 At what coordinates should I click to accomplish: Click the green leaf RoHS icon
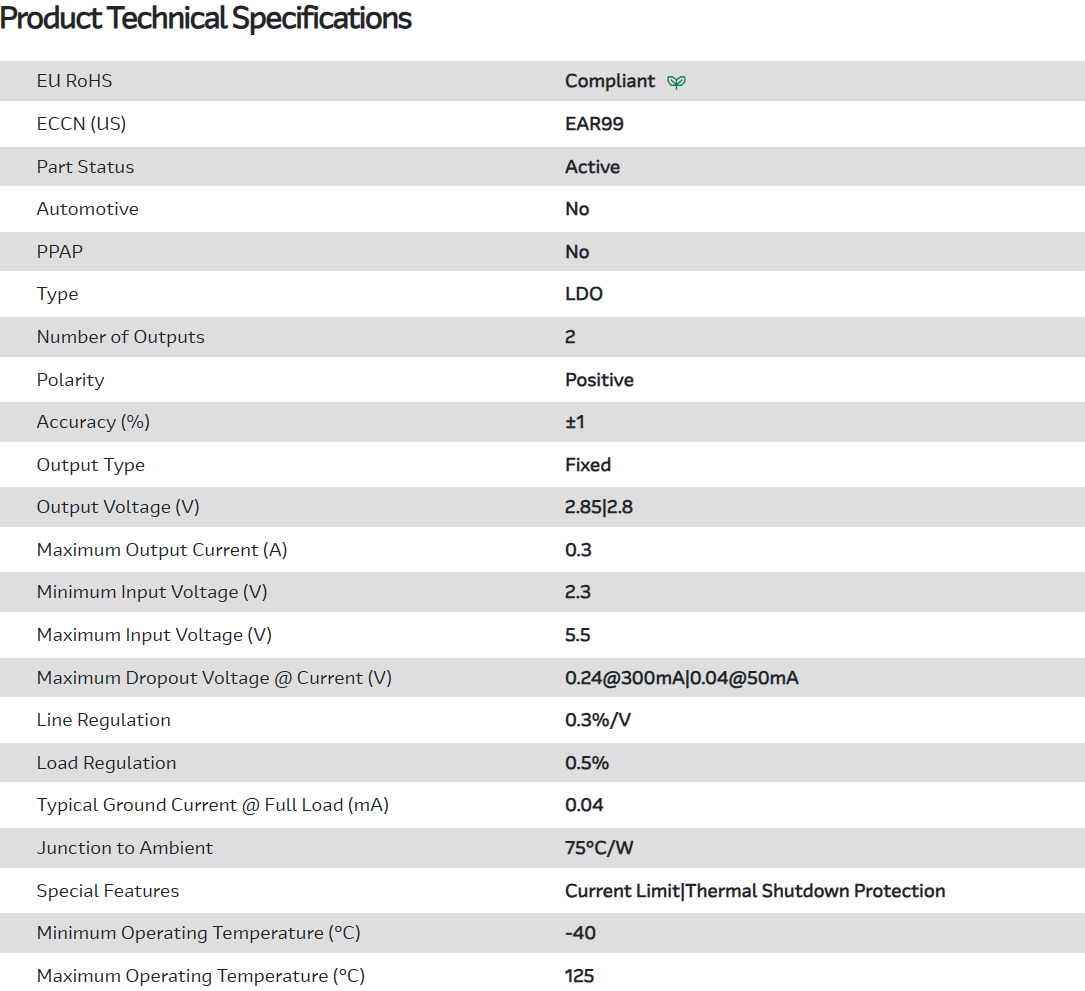(677, 82)
